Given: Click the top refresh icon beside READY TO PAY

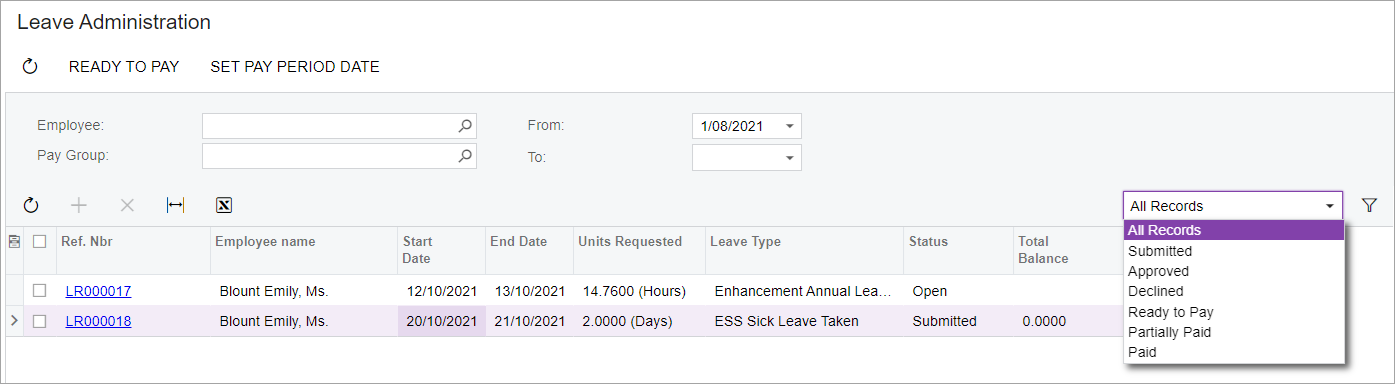Looking at the screenshot, I should coord(30,67).
